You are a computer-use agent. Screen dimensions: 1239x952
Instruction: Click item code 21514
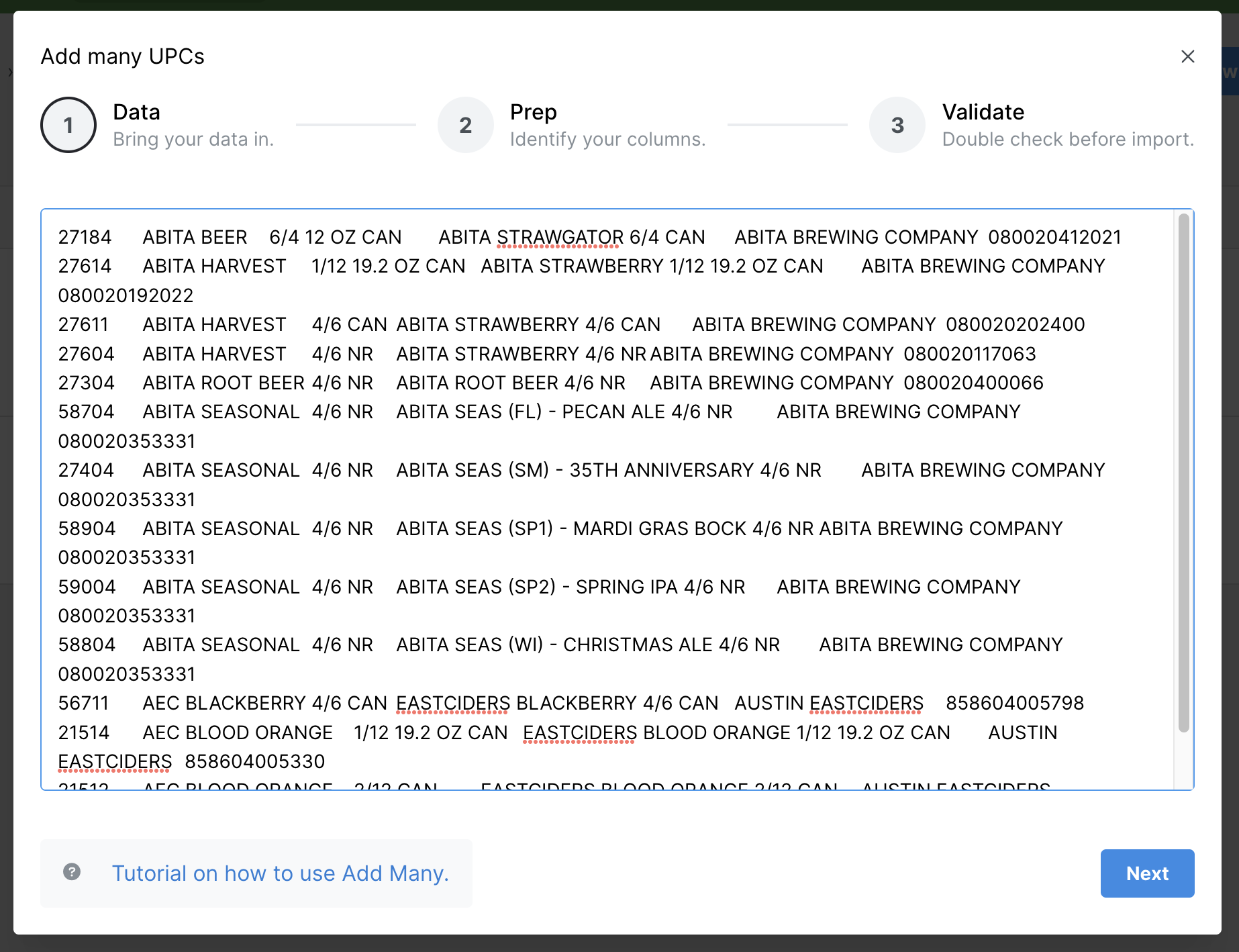(84, 732)
